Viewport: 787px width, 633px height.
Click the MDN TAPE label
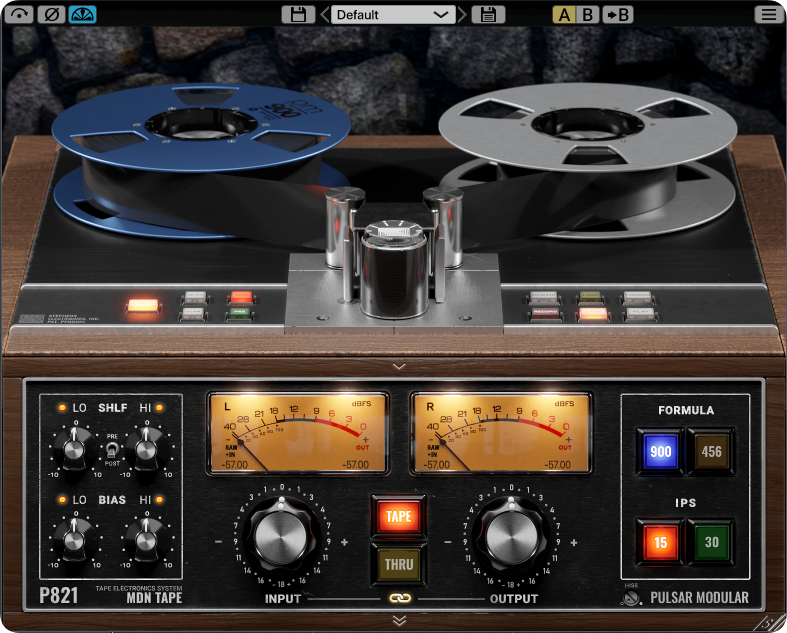point(154,598)
